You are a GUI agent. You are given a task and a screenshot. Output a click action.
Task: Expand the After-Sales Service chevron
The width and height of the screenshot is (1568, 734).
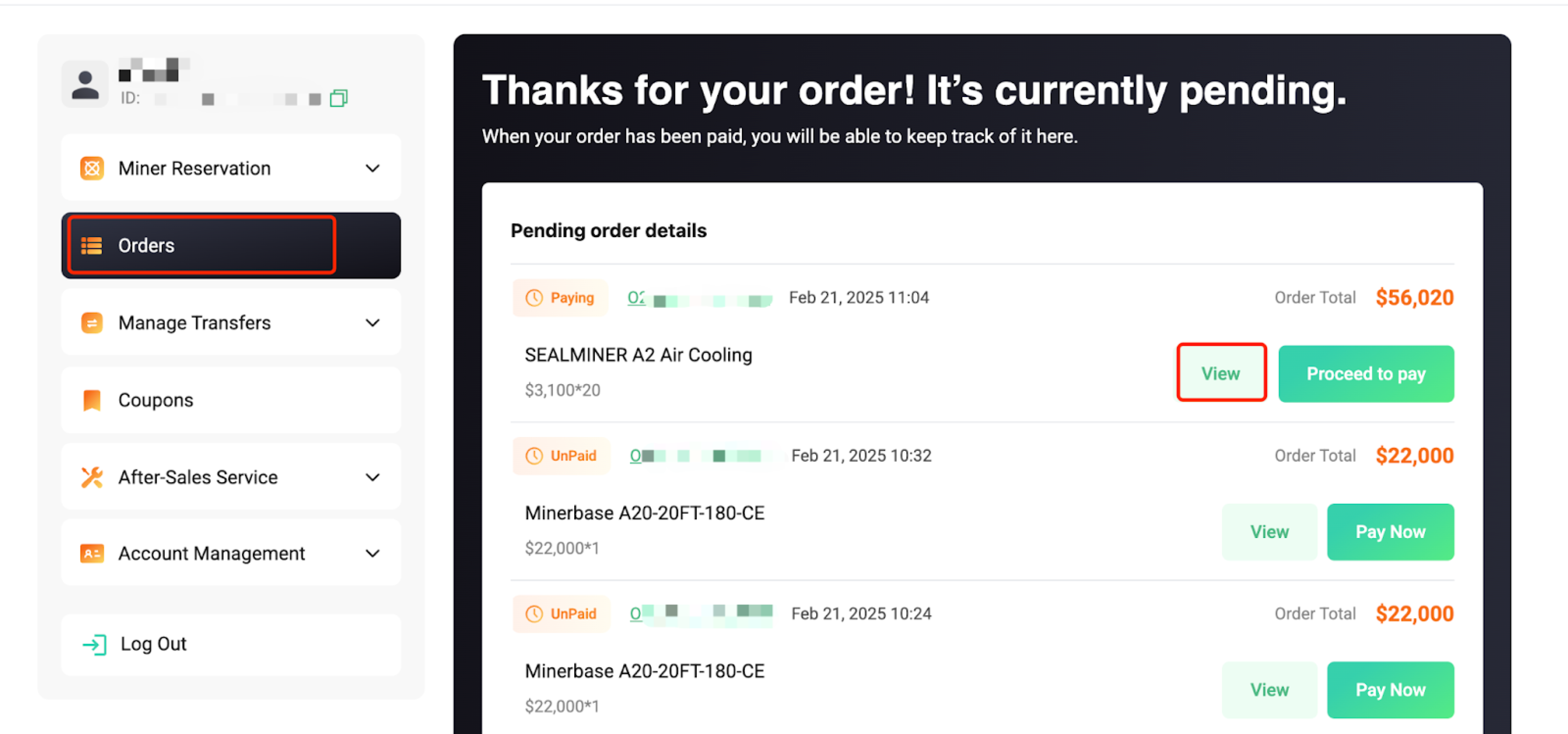pos(372,477)
